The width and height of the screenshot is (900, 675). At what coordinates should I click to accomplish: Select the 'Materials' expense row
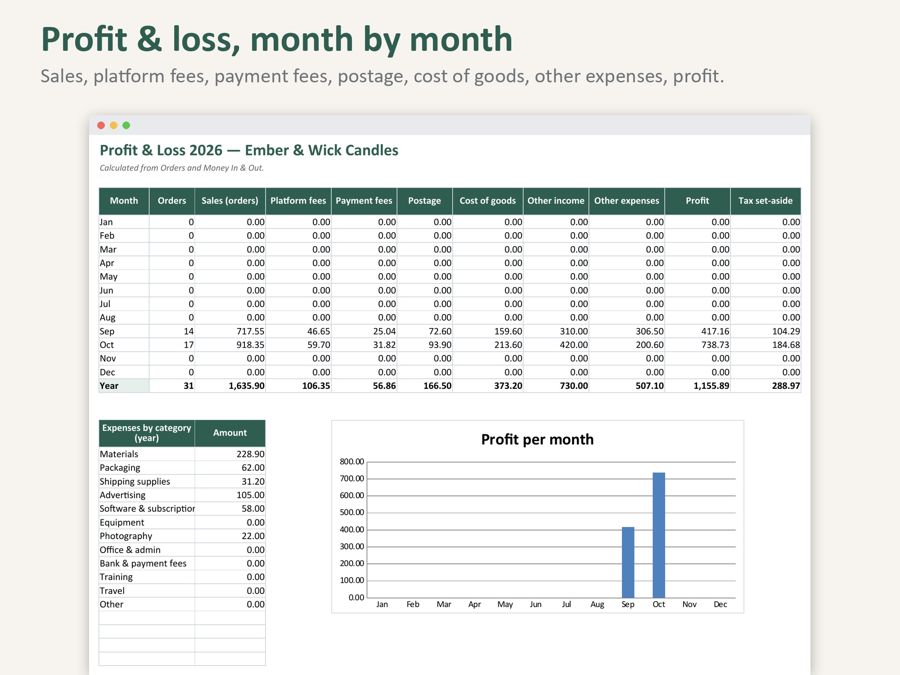182,454
